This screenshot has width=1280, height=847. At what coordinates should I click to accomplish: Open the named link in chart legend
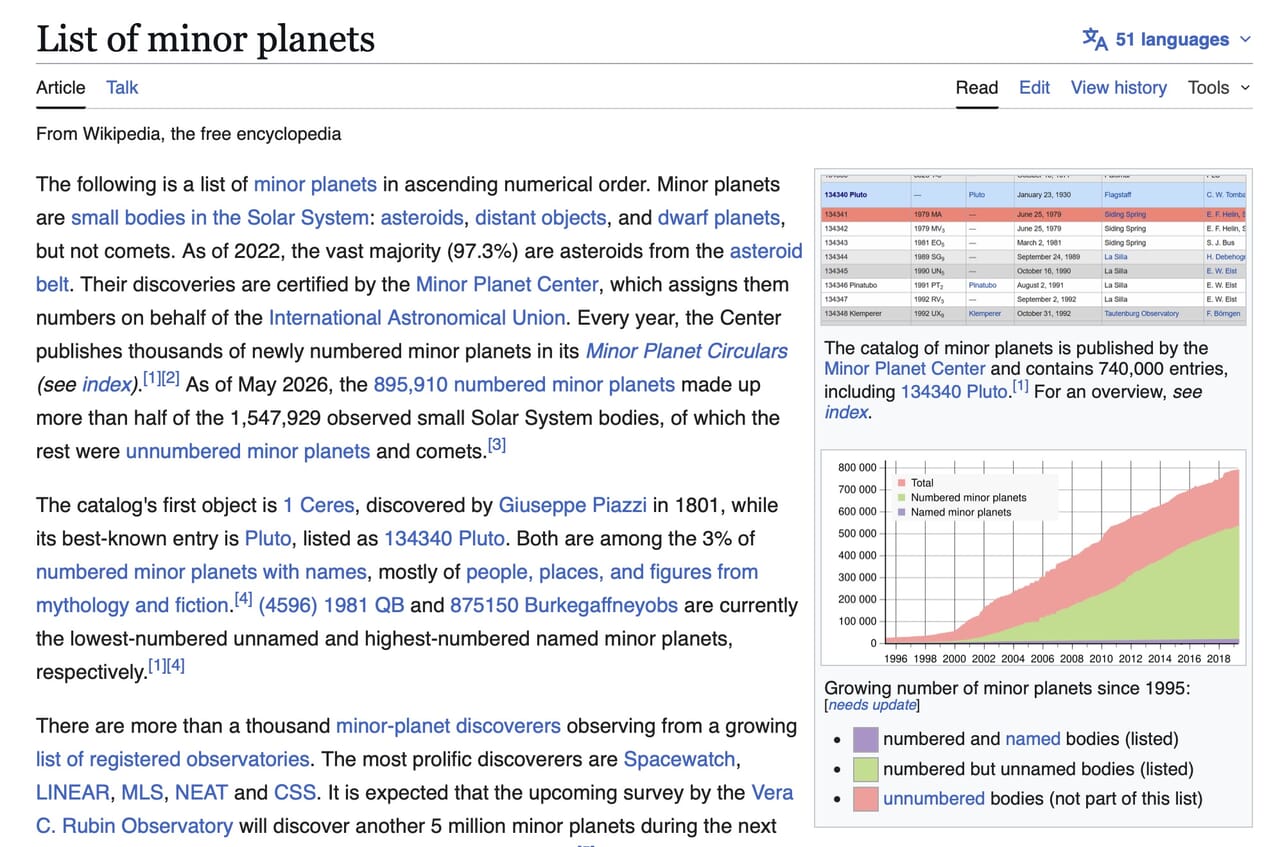pyautogui.click(x=1032, y=739)
